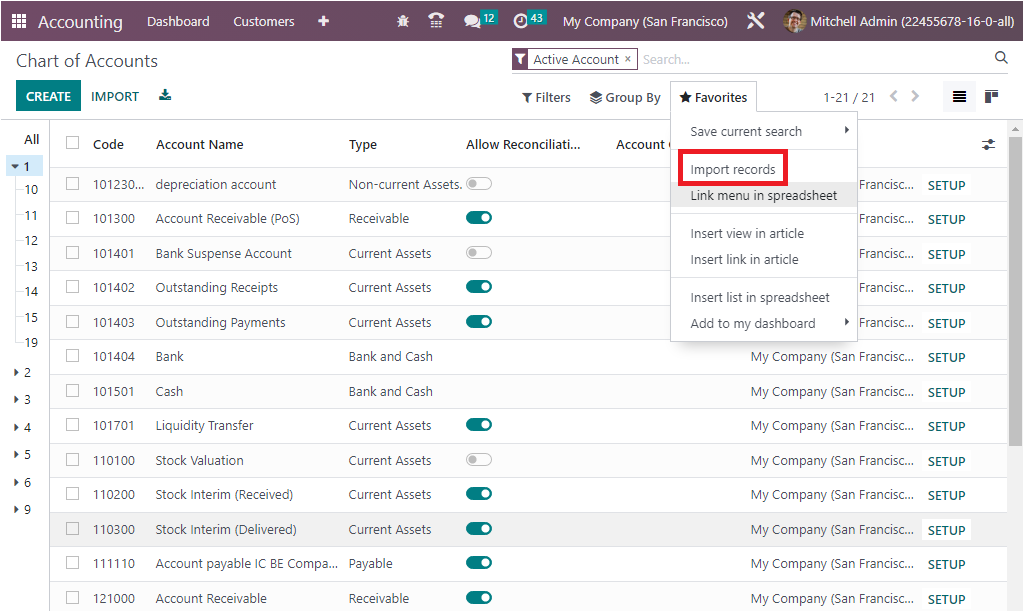Open activities clock with 43 items
1024x612 pixels.
tap(529, 20)
